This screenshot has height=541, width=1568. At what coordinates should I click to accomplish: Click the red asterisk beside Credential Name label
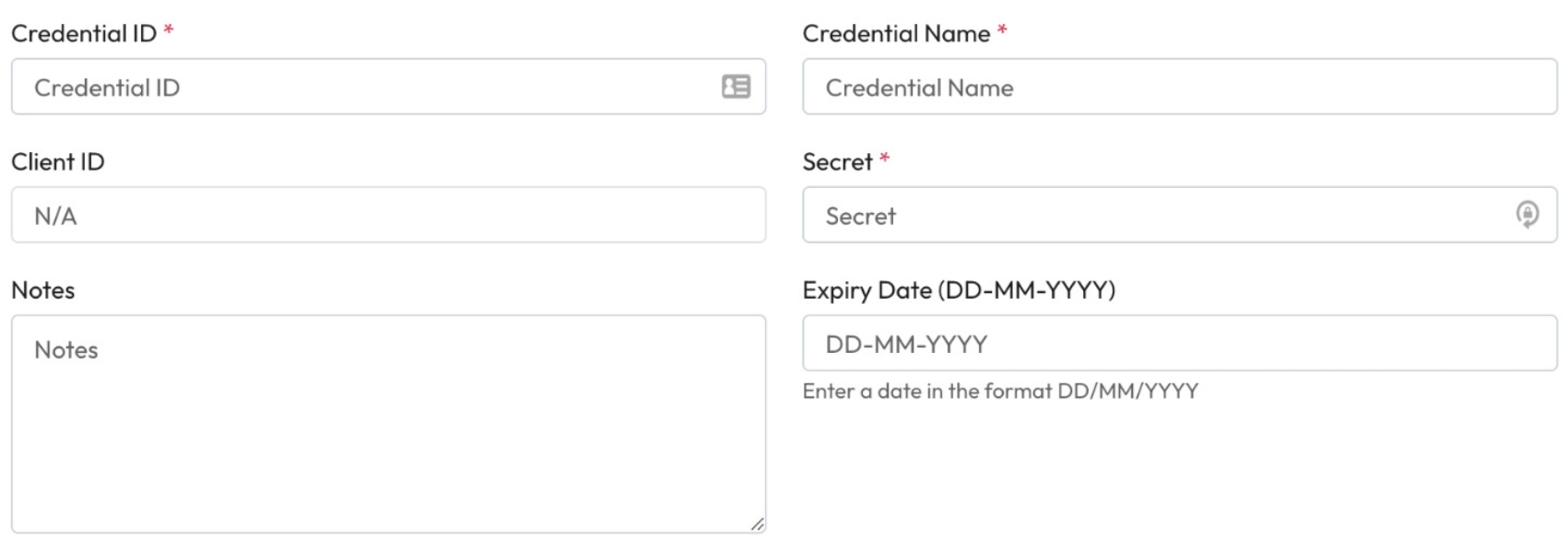1002,30
